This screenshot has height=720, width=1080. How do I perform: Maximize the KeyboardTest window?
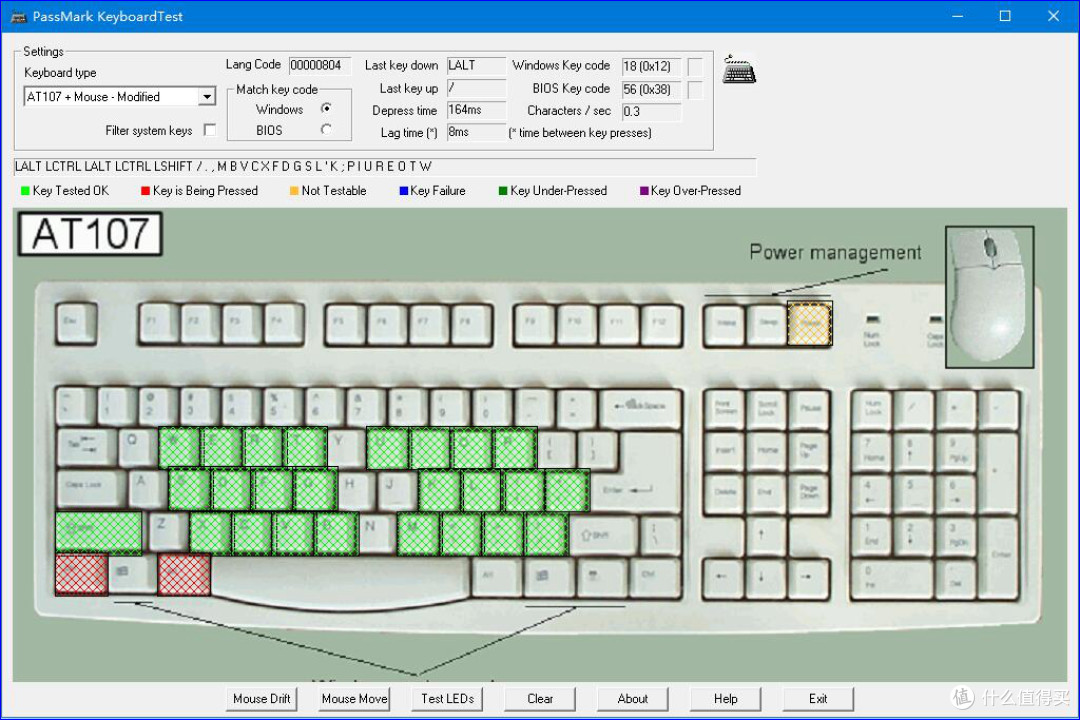coord(1005,16)
